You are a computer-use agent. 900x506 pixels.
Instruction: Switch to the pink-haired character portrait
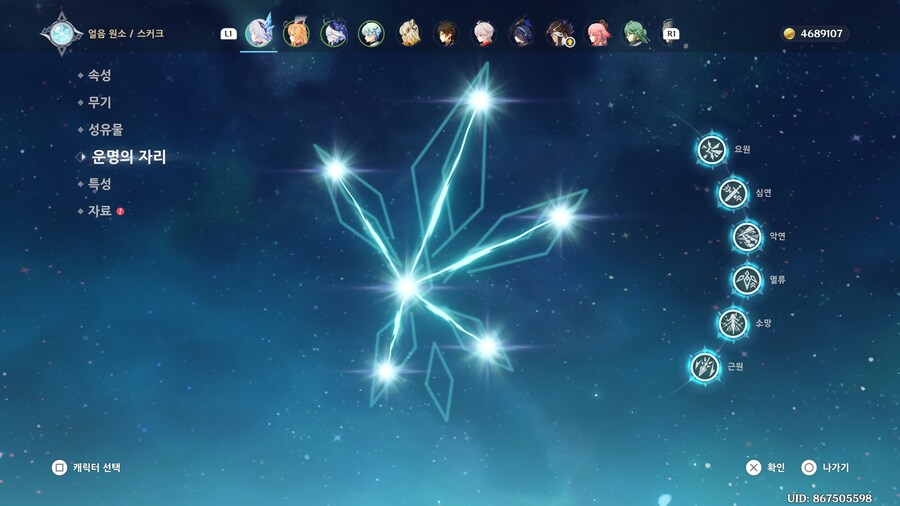(x=598, y=33)
